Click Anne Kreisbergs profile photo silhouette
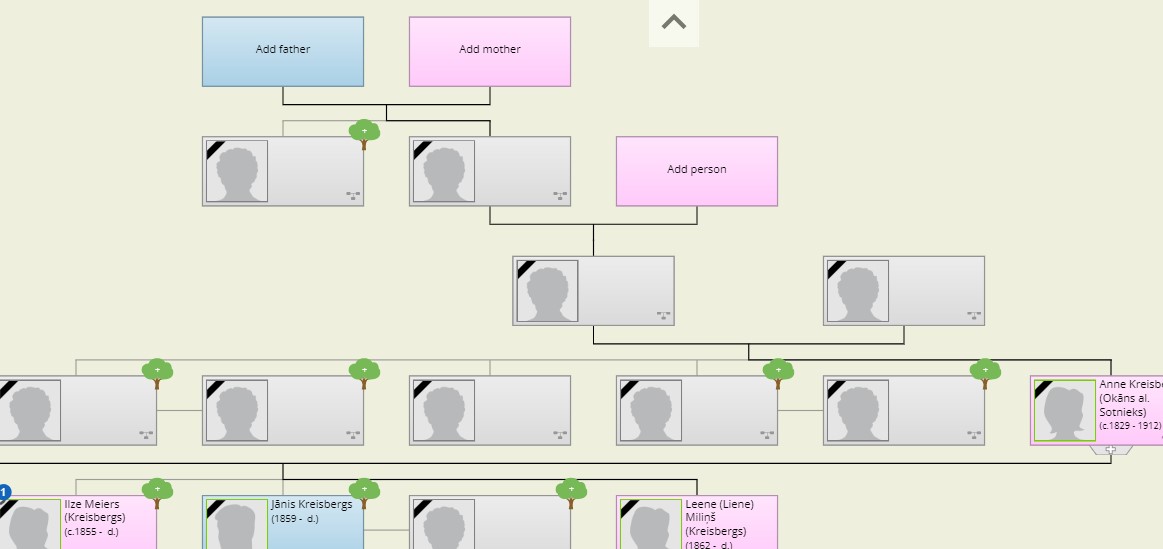Image resolution: width=1163 pixels, height=549 pixels. [1064, 410]
